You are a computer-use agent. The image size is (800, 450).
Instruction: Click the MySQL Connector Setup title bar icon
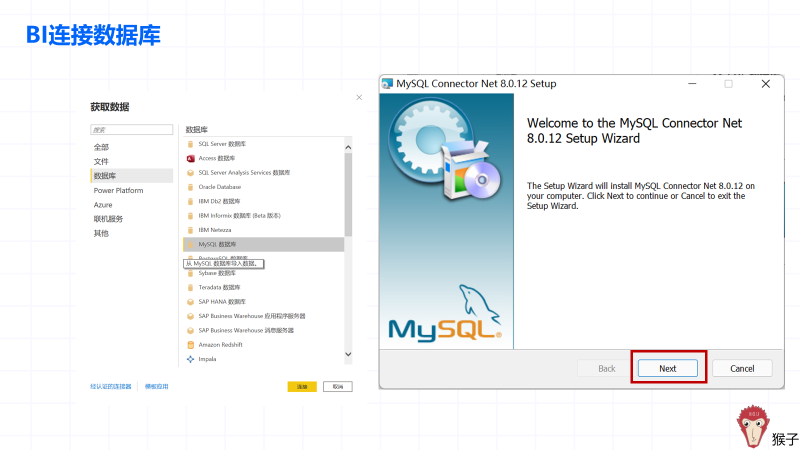tap(388, 84)
